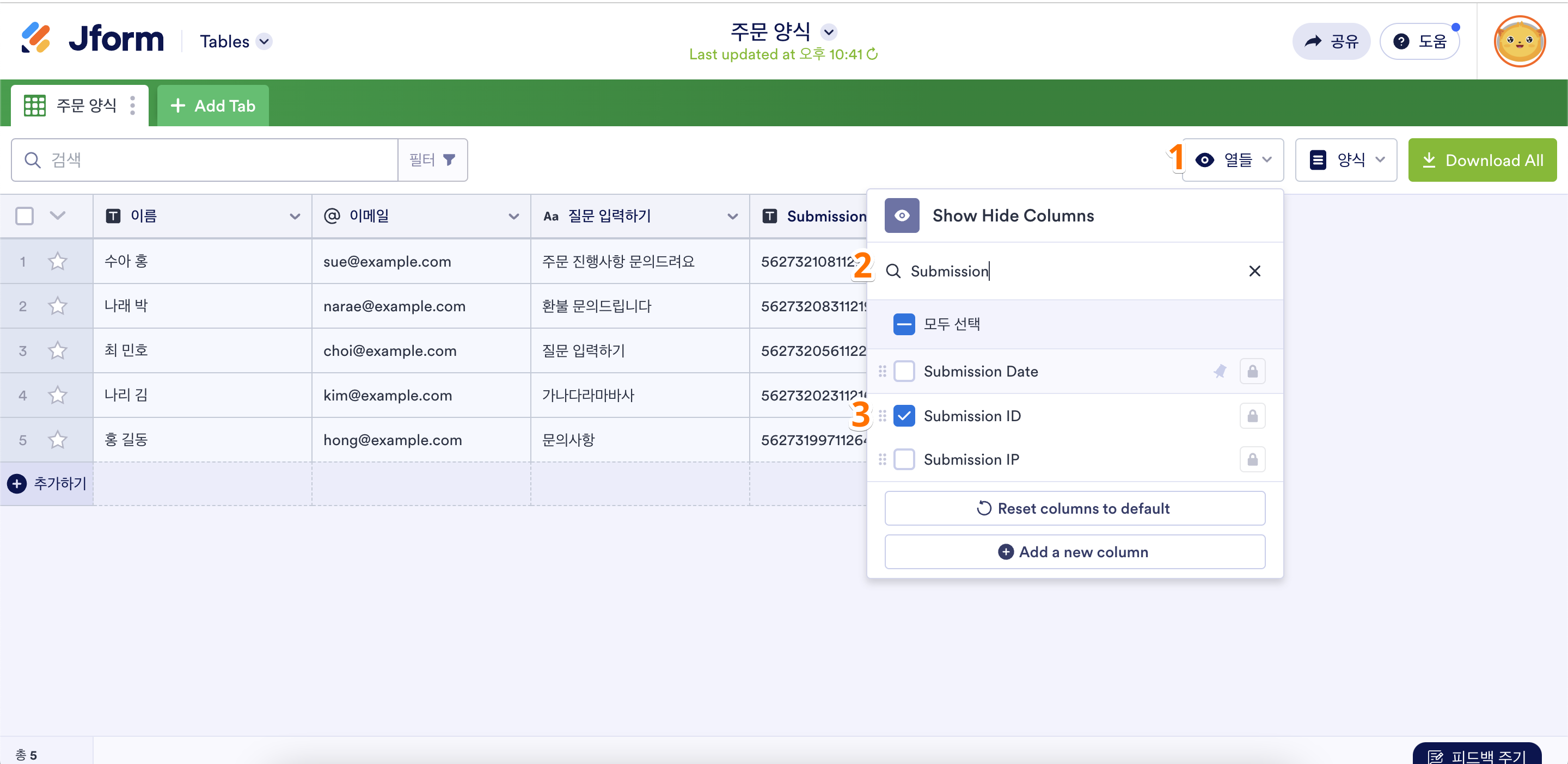
Task: Click the refresh icon next to Last updated
Action: tap(872, 54)
